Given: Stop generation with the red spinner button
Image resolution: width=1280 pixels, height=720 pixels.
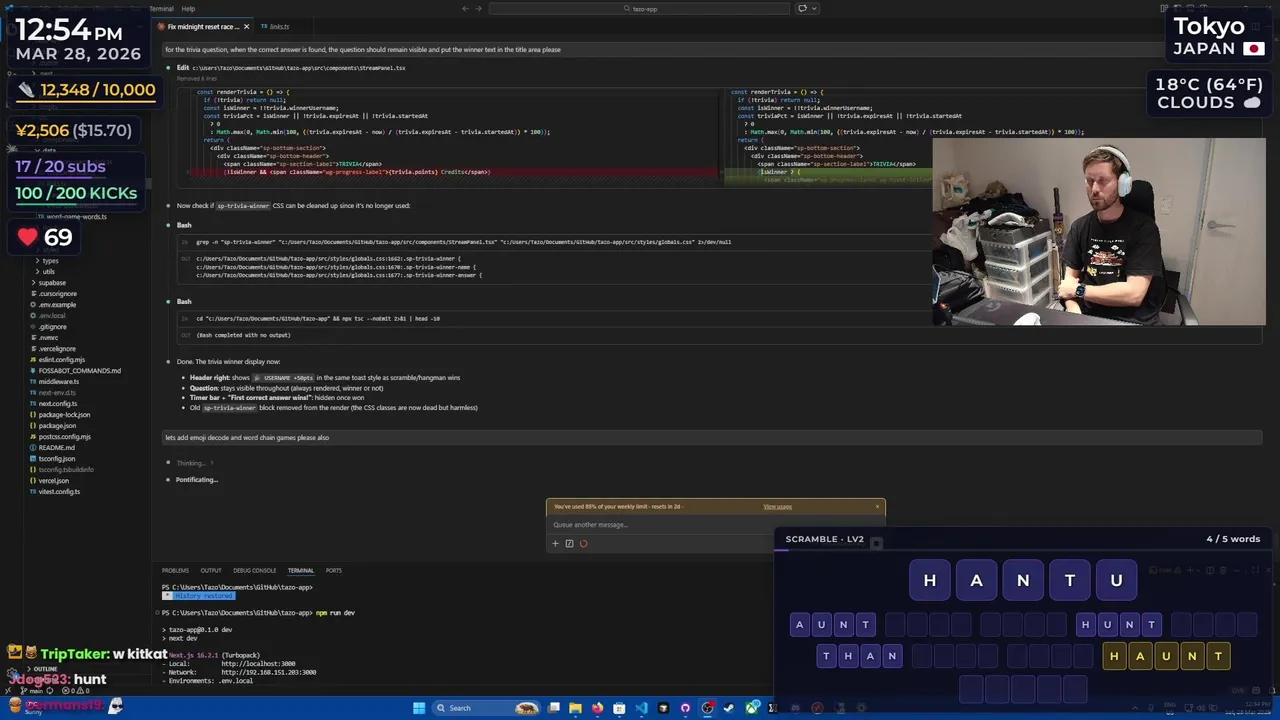Looking at the screenshot, I should tap(583, 544).
